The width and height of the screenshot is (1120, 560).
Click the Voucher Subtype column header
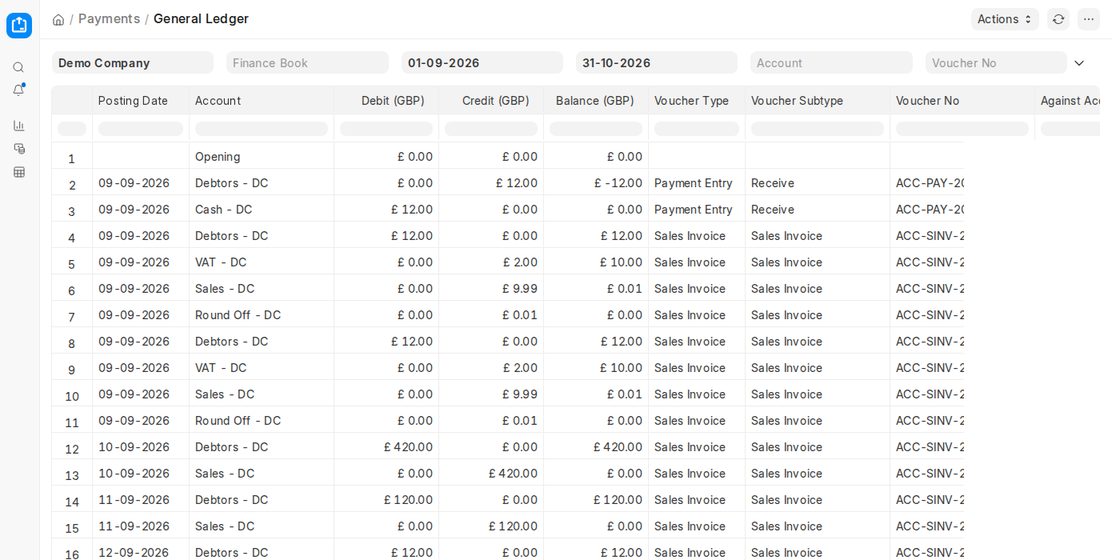coord(818,101)
